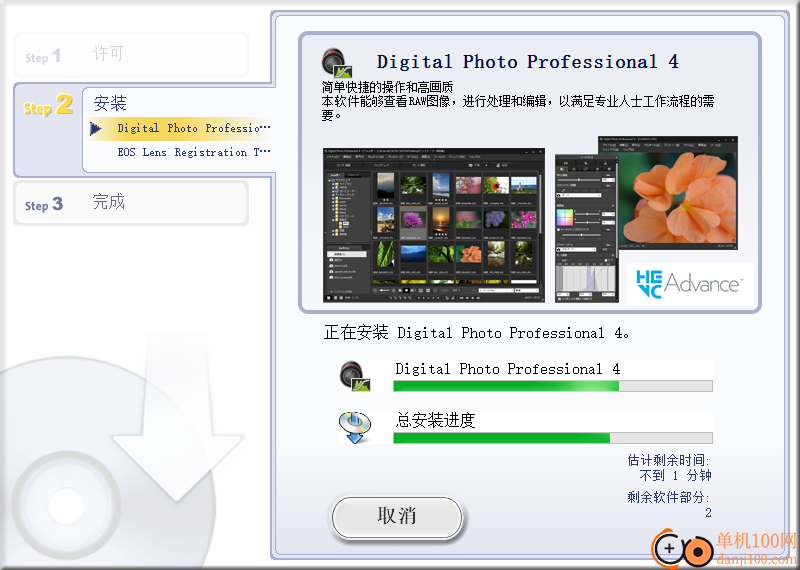Image resolution: width=800 pixels, height=570 pixels.
Task: Click the disc download icon beside 总安装进度
Action: click(355, 428)
